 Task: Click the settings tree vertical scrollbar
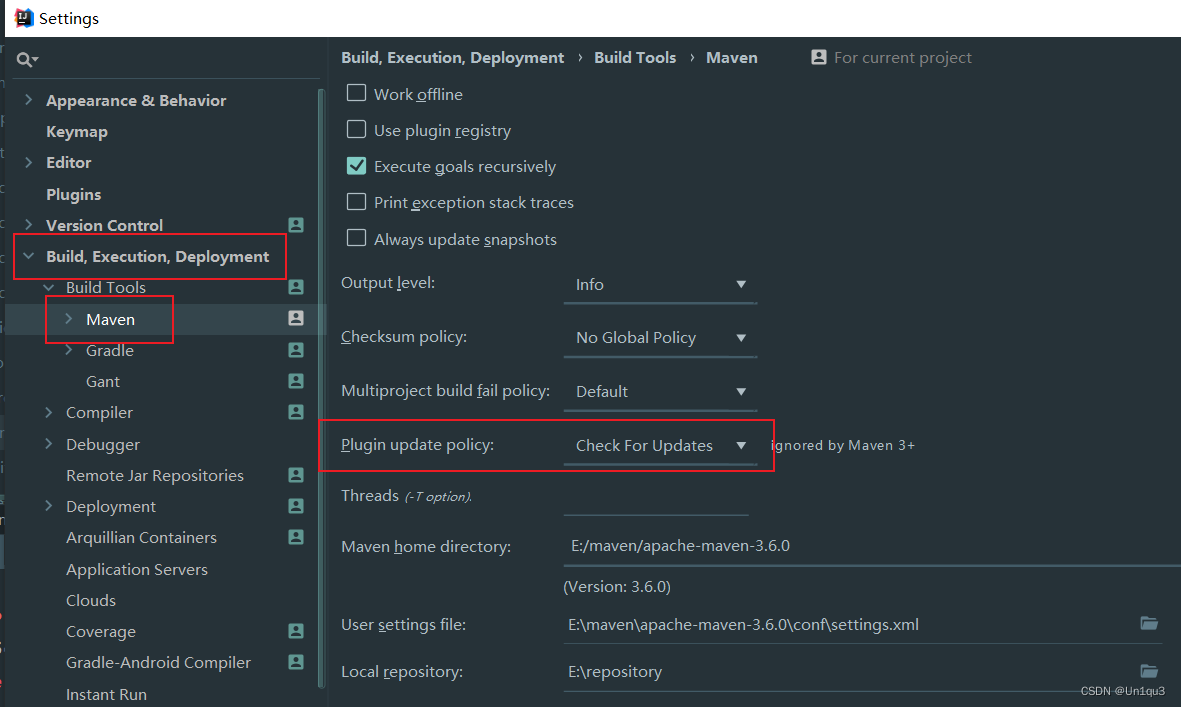pos(322,388)
